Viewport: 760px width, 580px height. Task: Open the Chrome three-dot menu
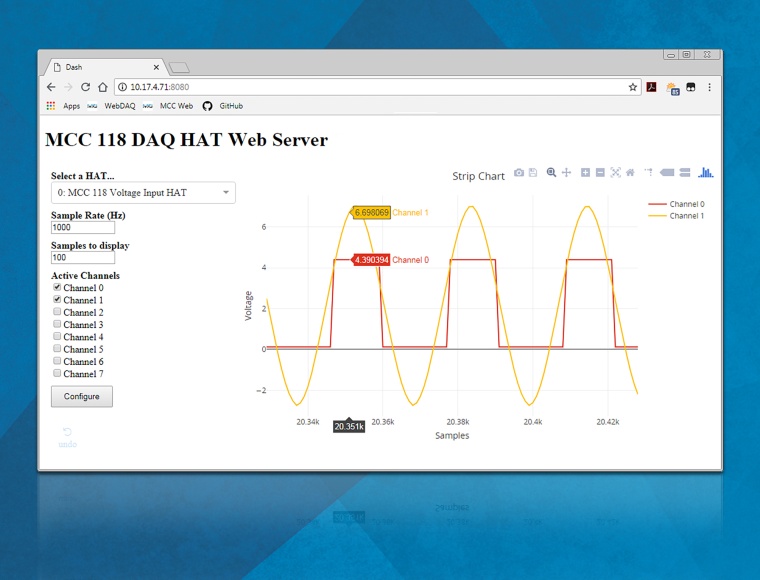pyautogui.click(x=710, y=87)
